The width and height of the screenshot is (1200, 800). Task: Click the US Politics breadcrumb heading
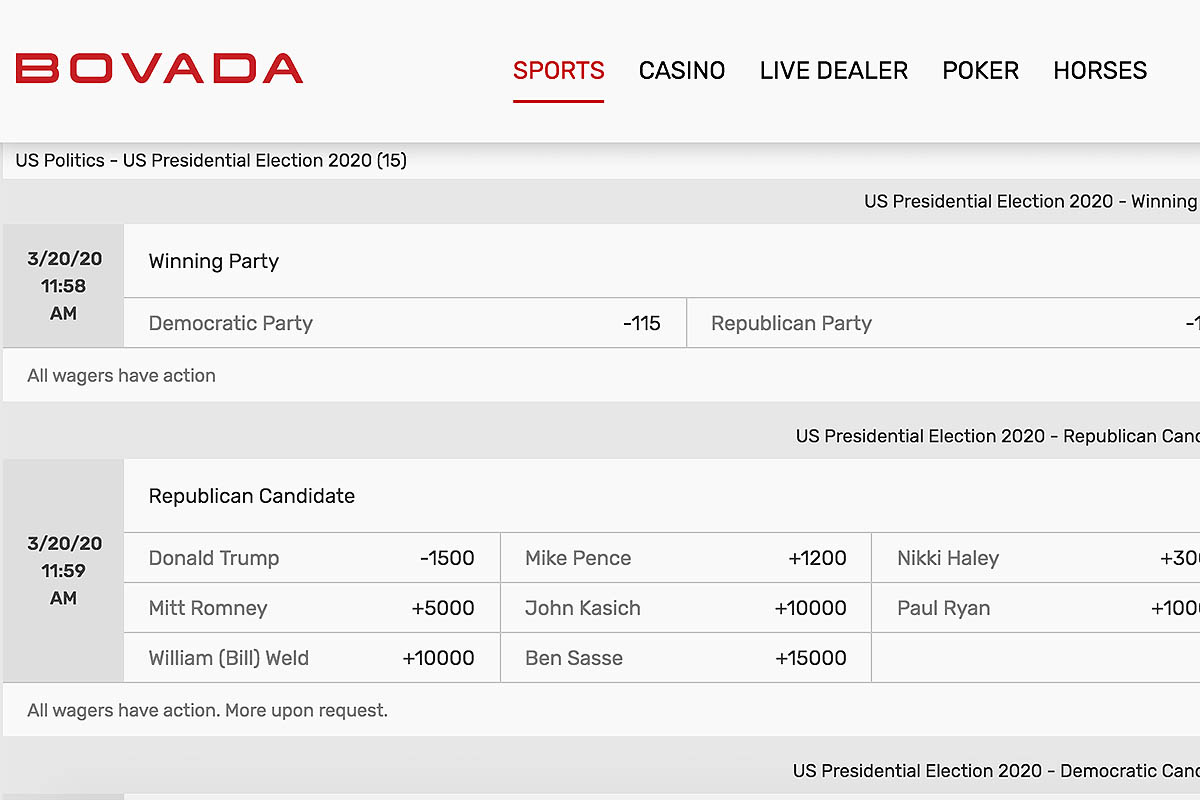pos(211,160)
